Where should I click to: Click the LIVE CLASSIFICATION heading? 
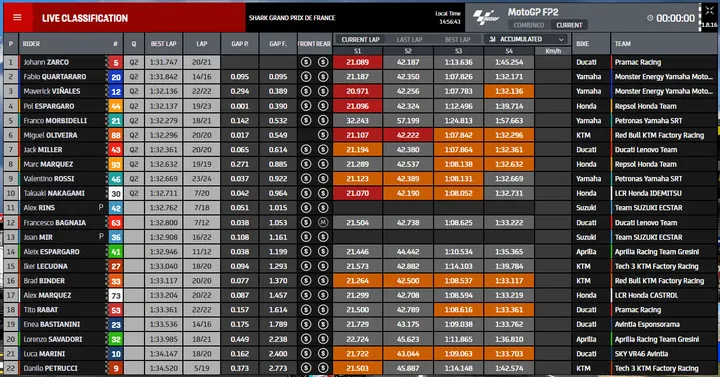[x=85, y=18]
